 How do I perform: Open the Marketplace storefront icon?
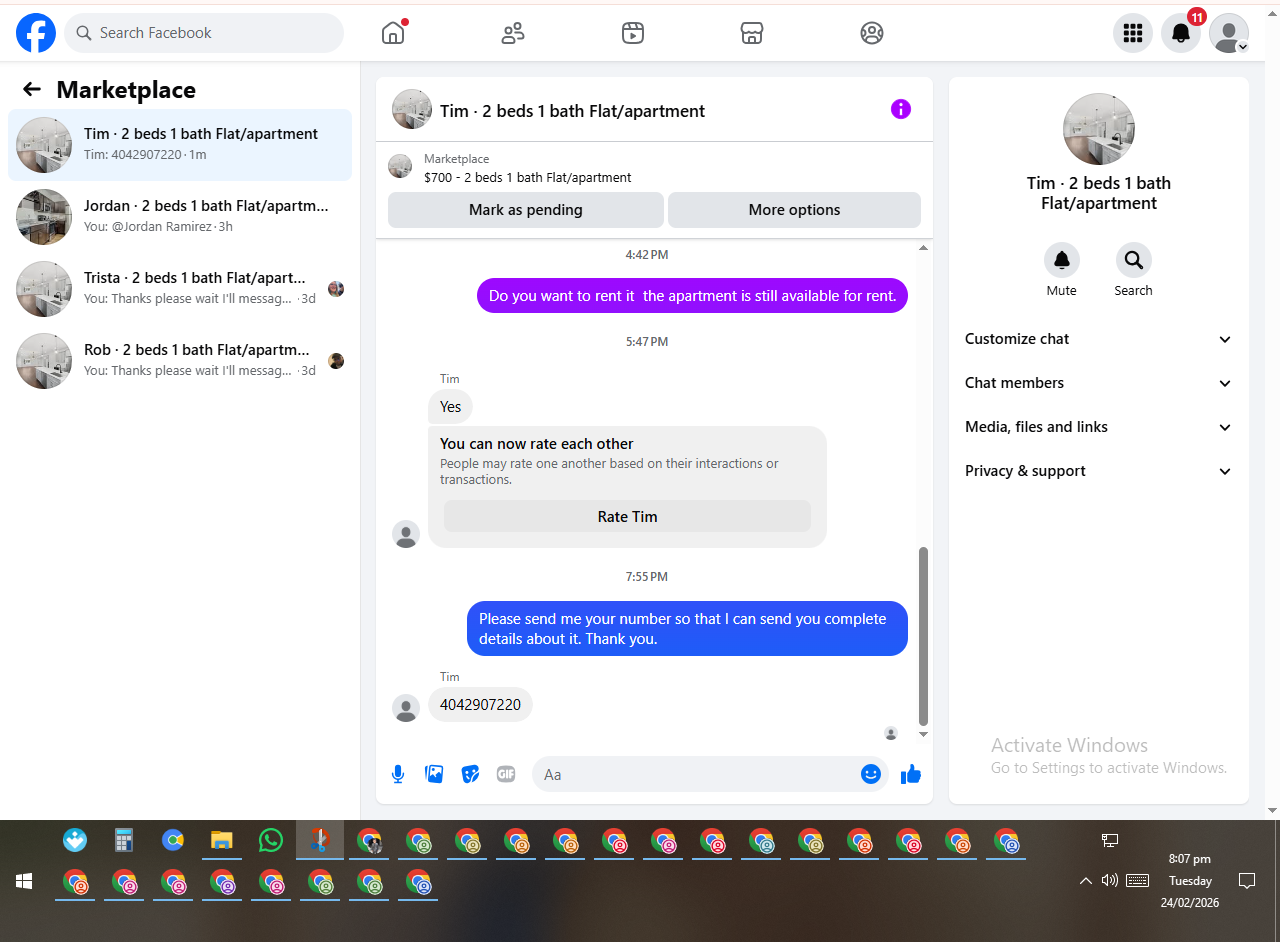pos(752,33)
